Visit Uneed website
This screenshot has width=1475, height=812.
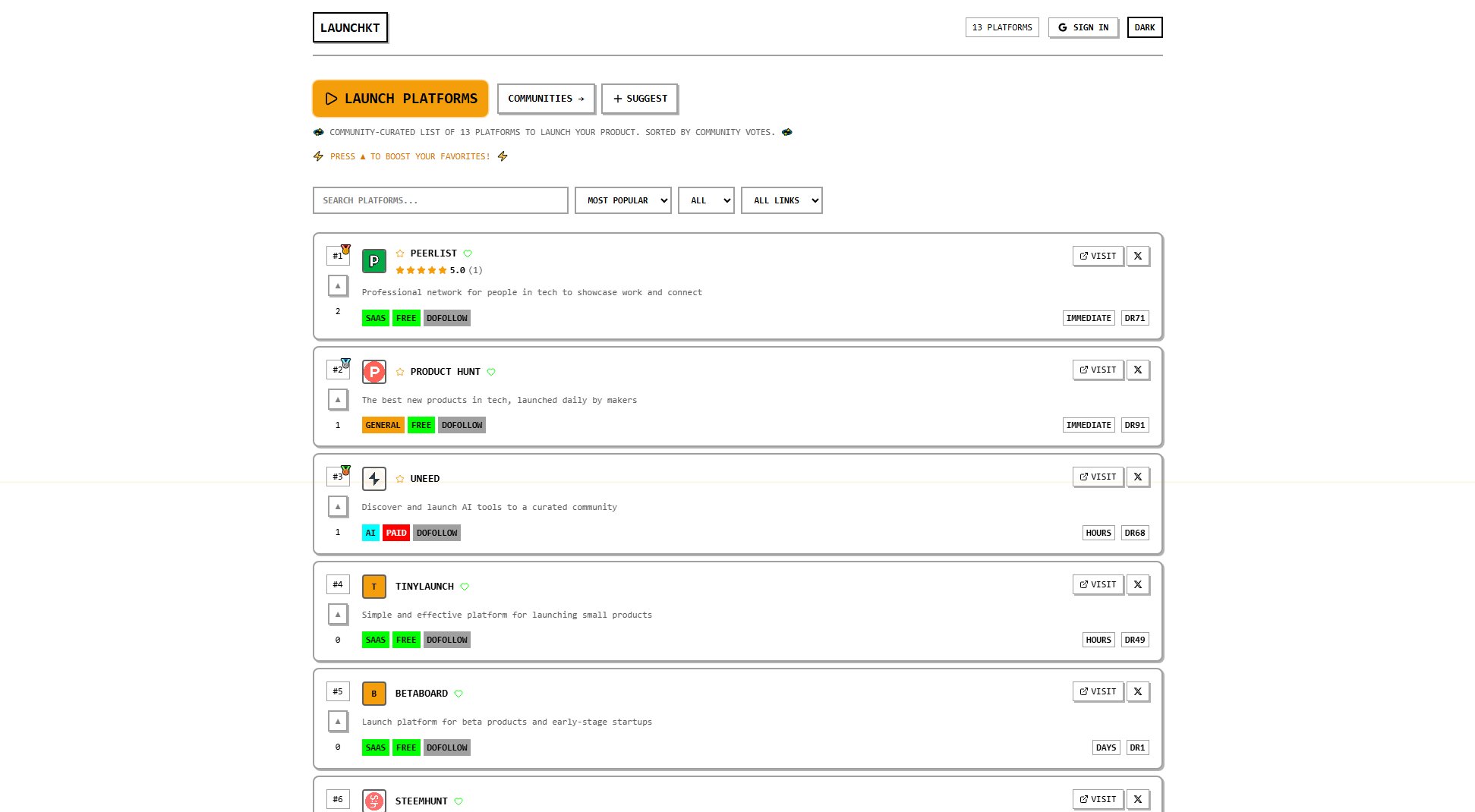tap(1098, 477)
